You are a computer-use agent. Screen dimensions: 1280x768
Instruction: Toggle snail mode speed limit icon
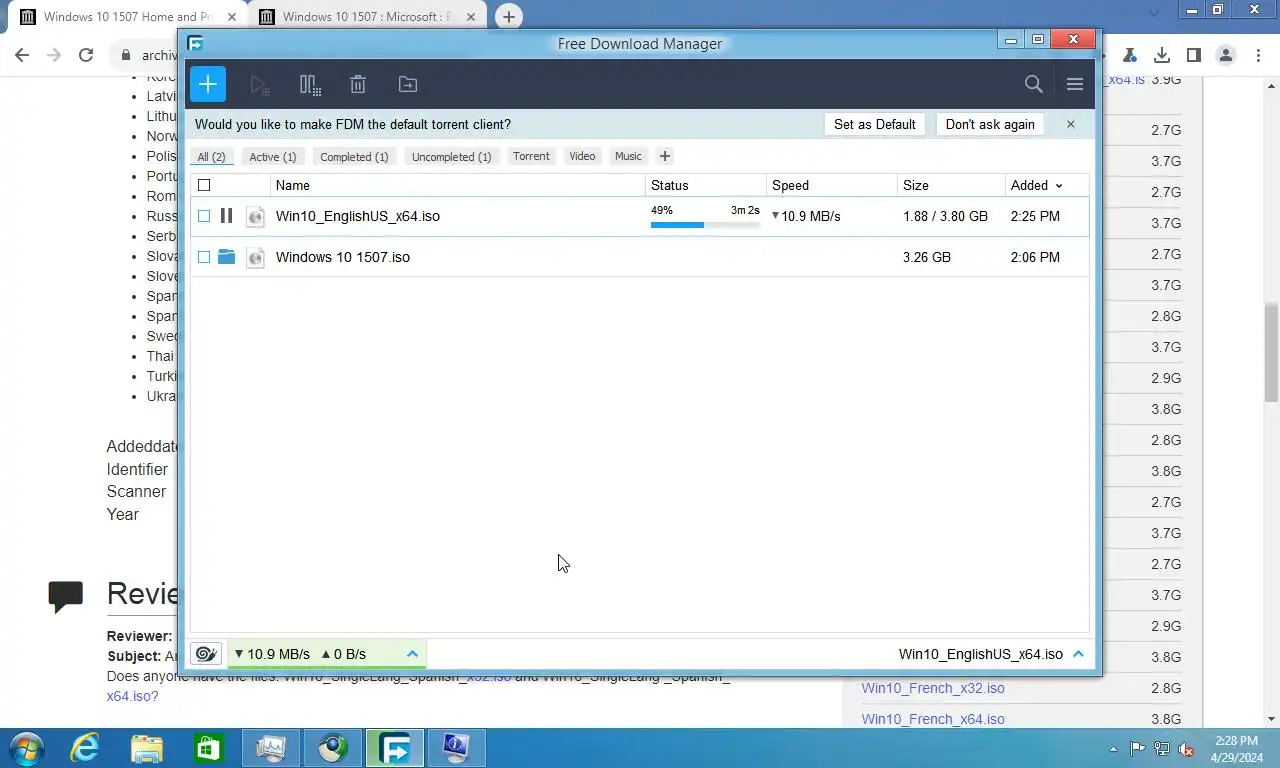pos(206,654)
